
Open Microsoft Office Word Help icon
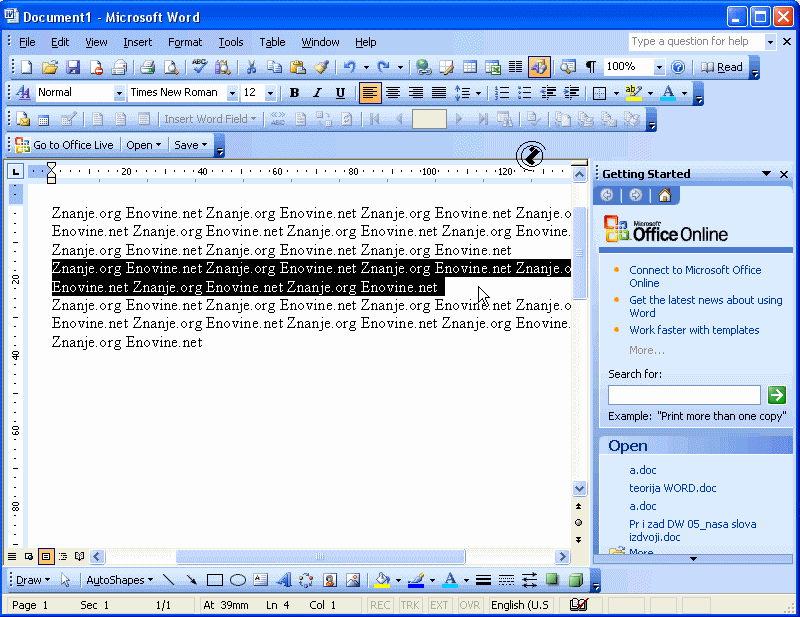pyautogui.click(x=678, y=67)
